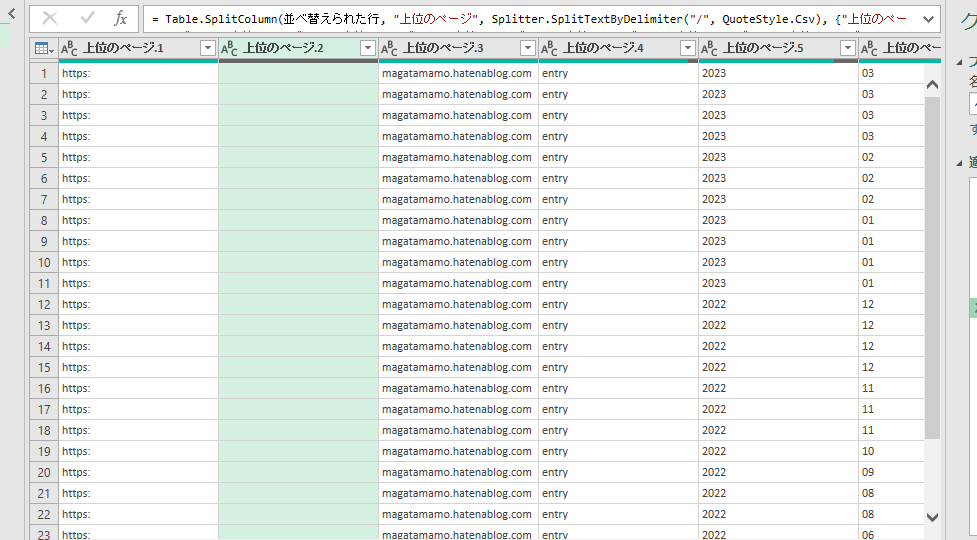Open filter dropdown for 上位のページ.5
Viewport: 977px width, 540px height.
[x=847, y=48]
